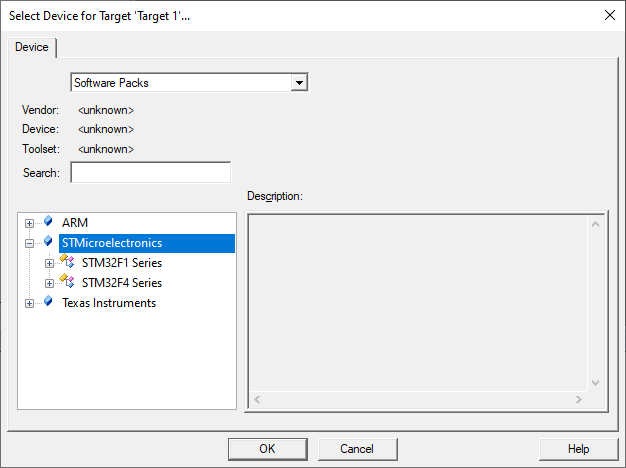
Task: Click into the Search input field
Action: click(151, 173)
